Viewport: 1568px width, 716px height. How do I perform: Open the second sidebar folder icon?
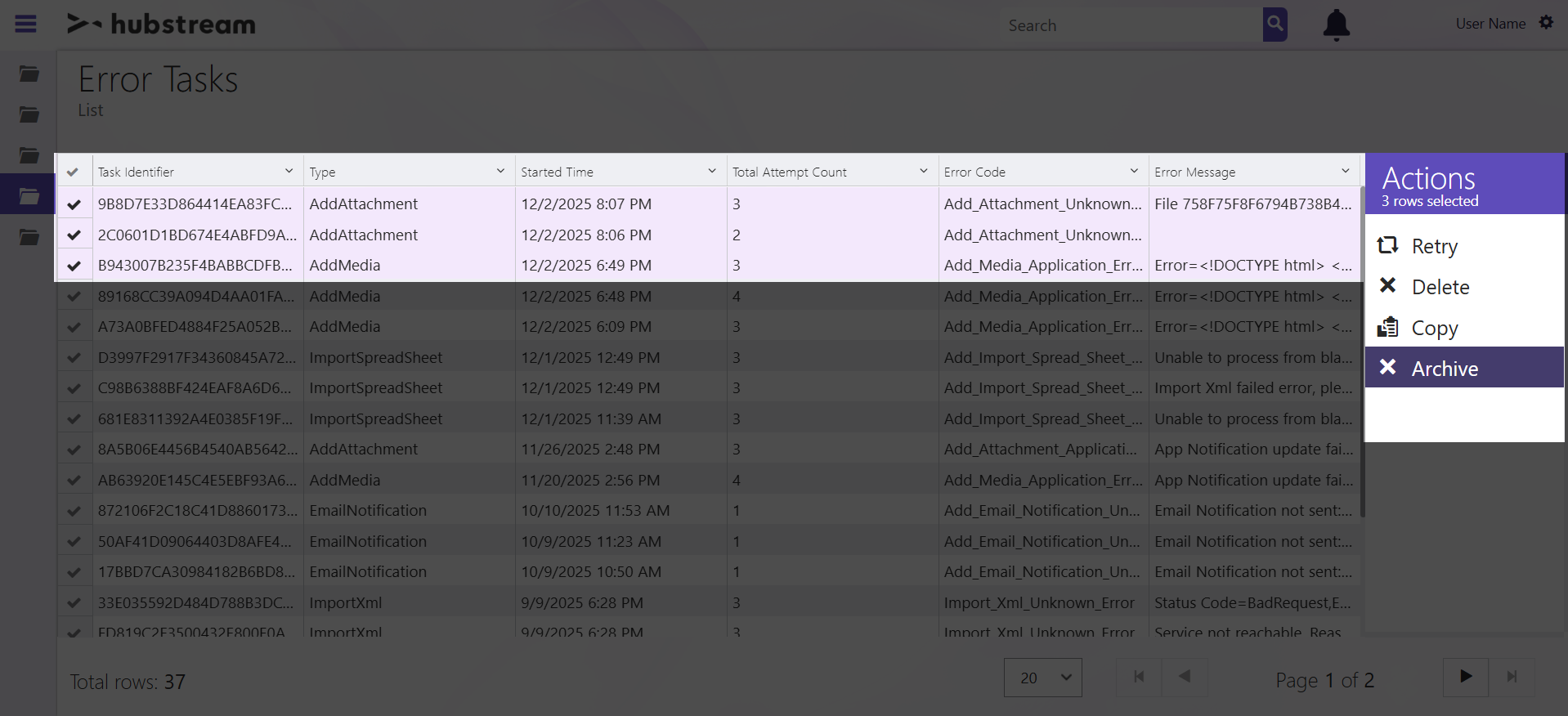point(29,114)
